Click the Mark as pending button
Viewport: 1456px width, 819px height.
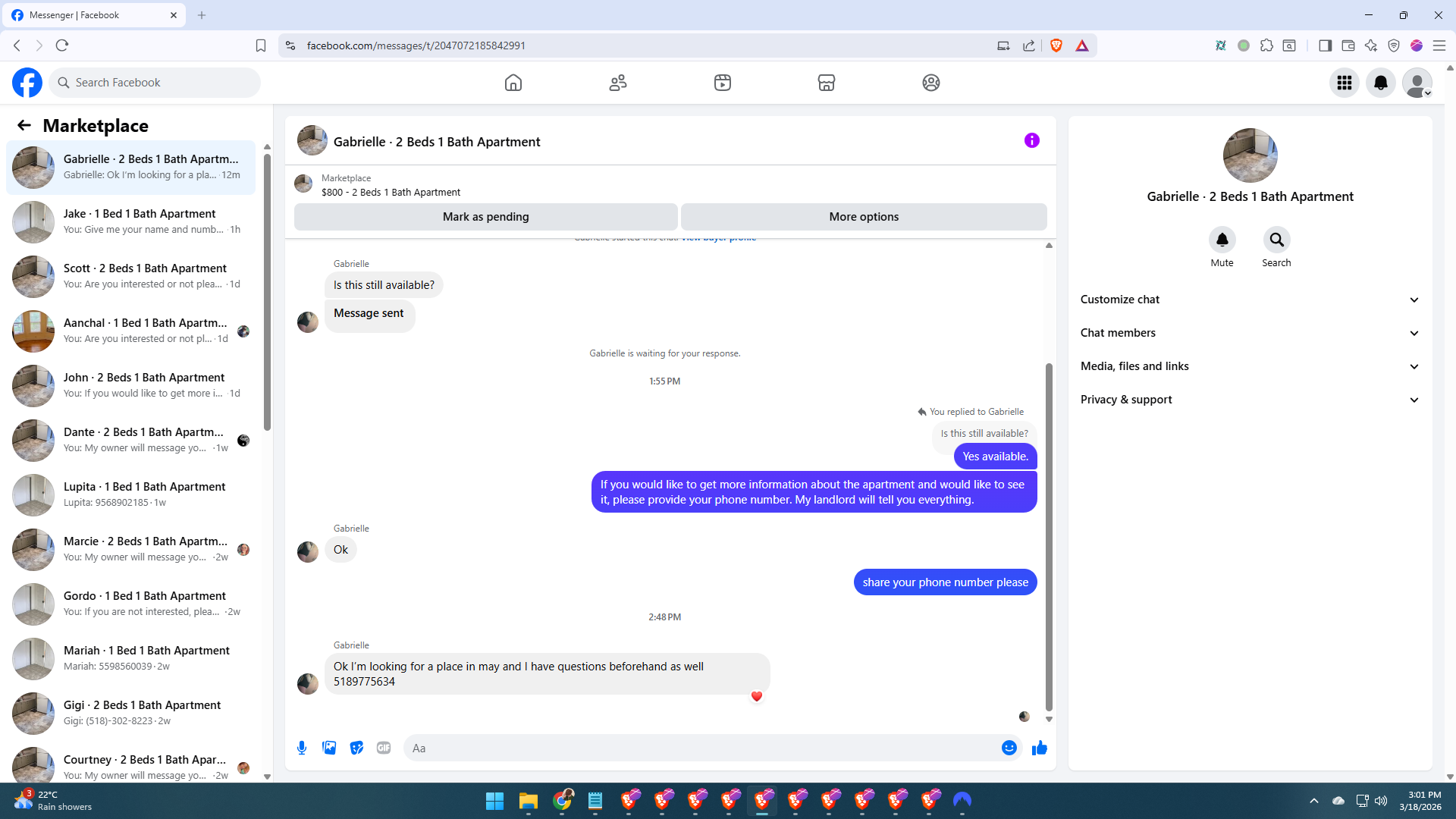click(x=485, y=217)
